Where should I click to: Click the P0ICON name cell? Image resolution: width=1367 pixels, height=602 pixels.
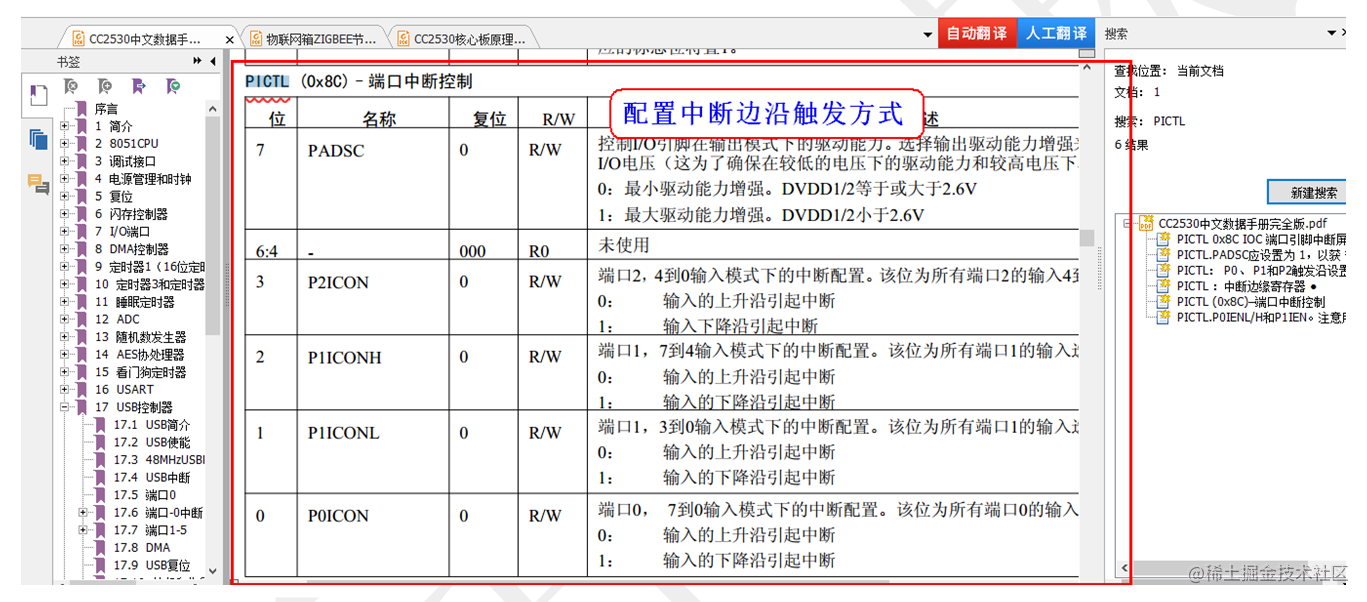click(x=338, y=516)
